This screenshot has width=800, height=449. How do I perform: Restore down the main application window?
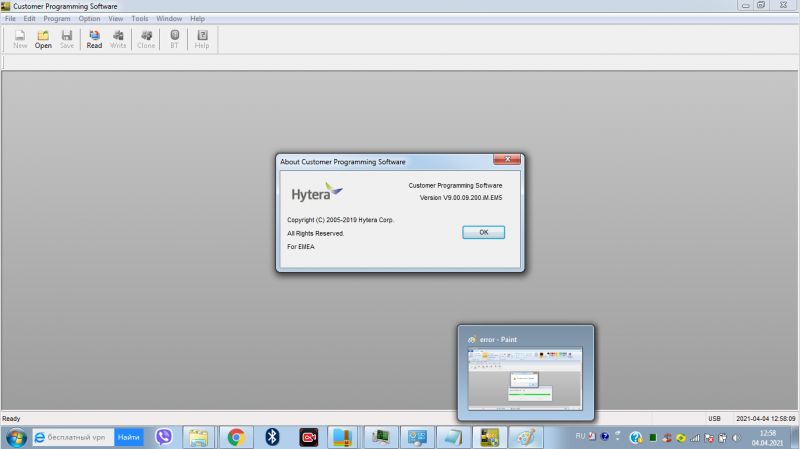click(x=761, y=5)
